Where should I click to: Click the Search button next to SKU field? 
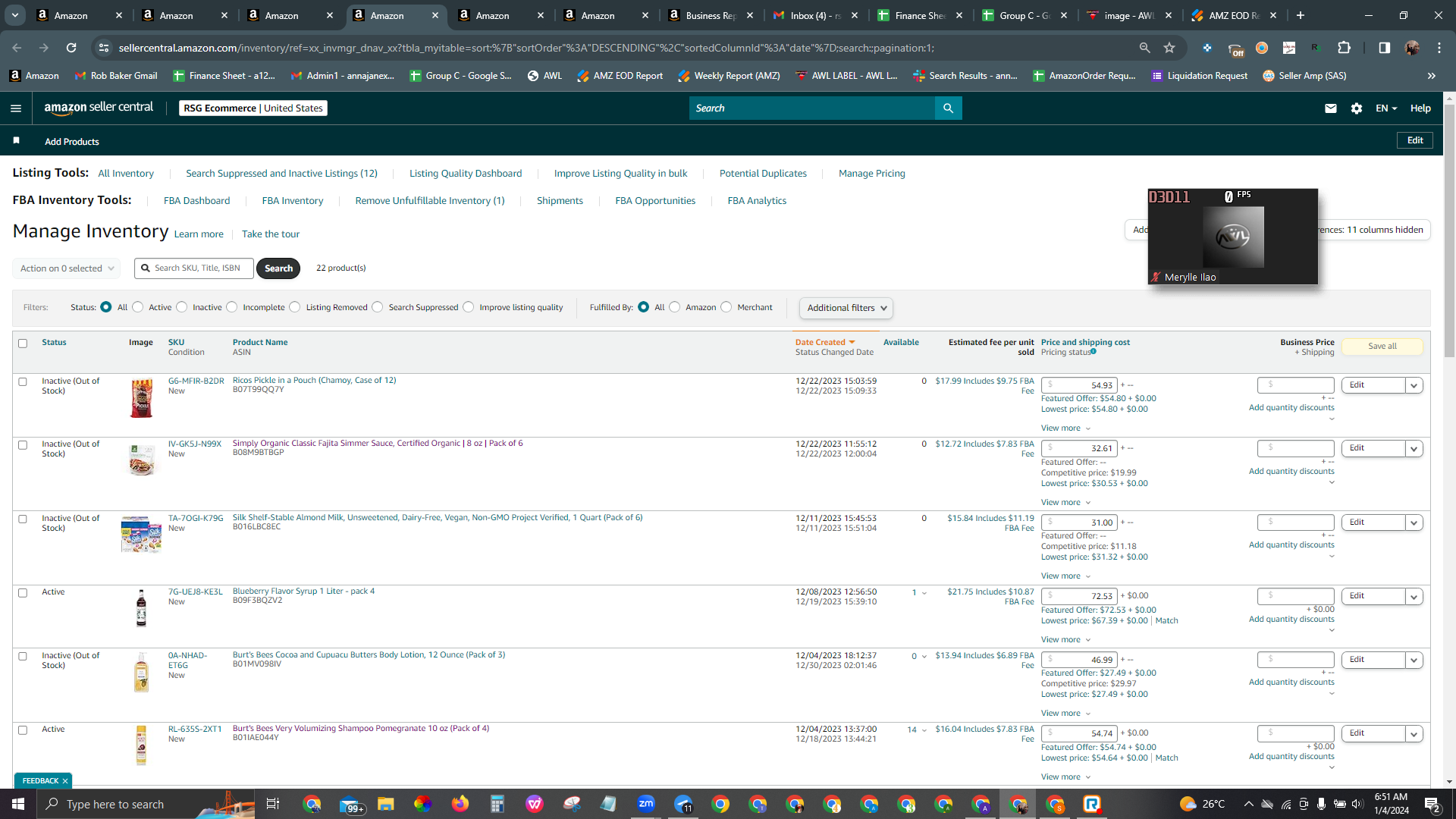(278, 268)
